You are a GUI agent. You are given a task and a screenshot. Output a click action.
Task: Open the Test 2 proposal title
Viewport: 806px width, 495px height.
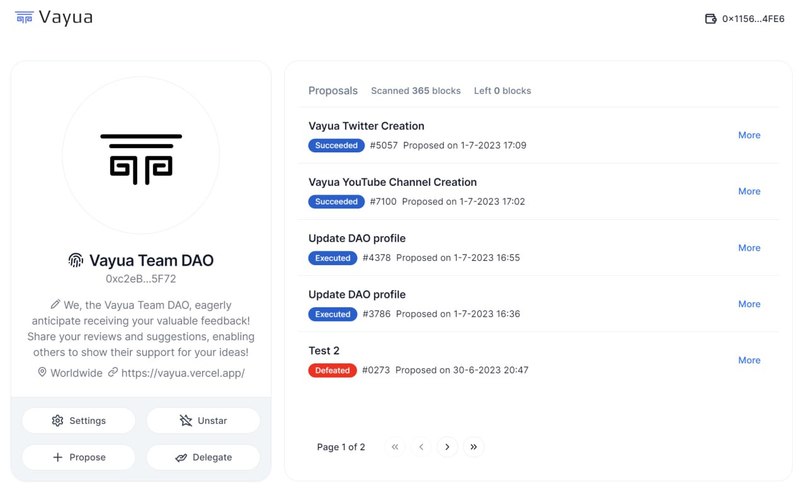pos(324,351)
